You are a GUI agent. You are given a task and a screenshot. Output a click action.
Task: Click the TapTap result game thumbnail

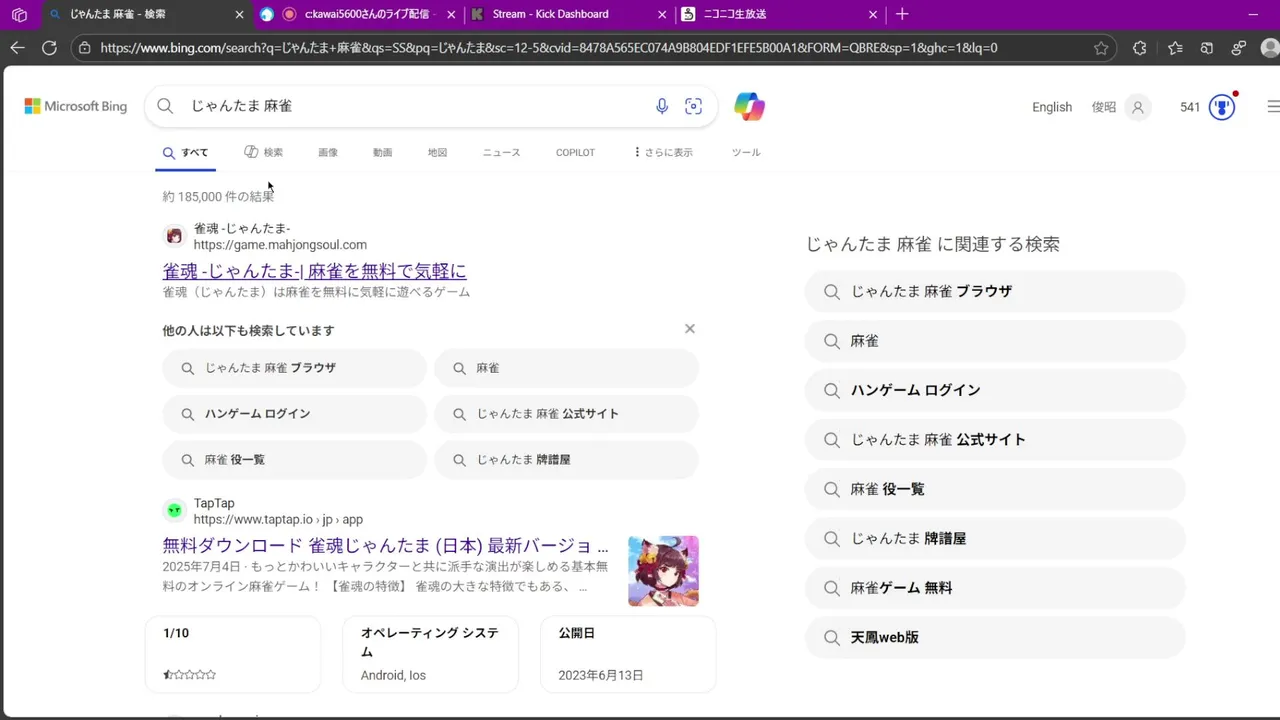pyautogui.click(x=663, y=571)
